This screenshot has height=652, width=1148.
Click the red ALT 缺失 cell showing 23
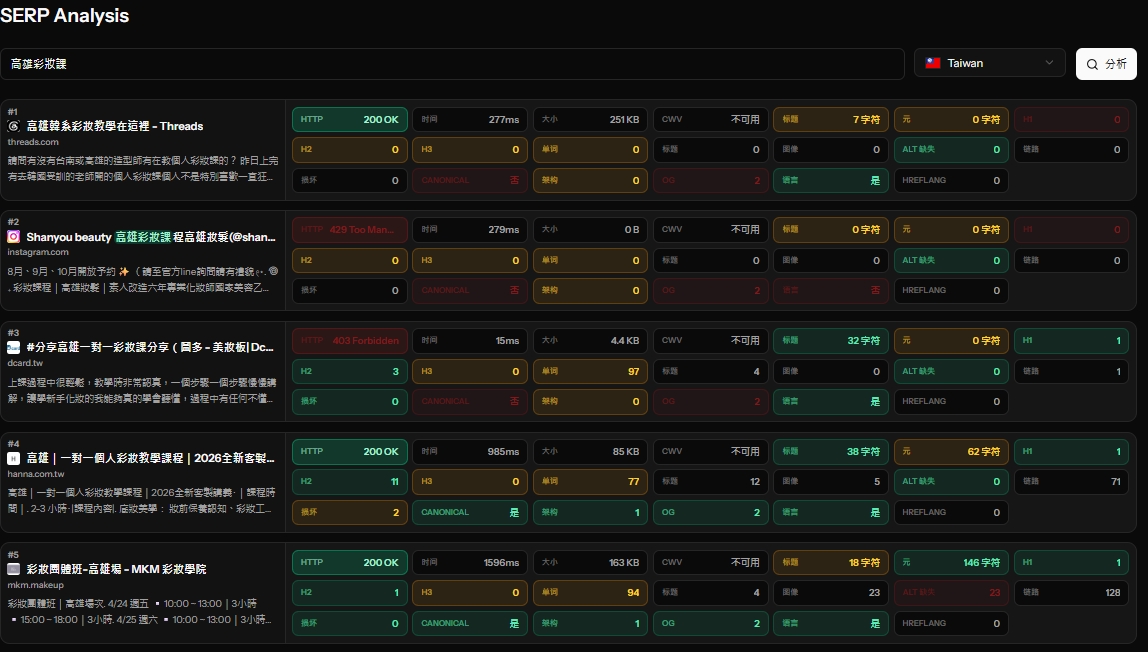(x=951, y=593)
